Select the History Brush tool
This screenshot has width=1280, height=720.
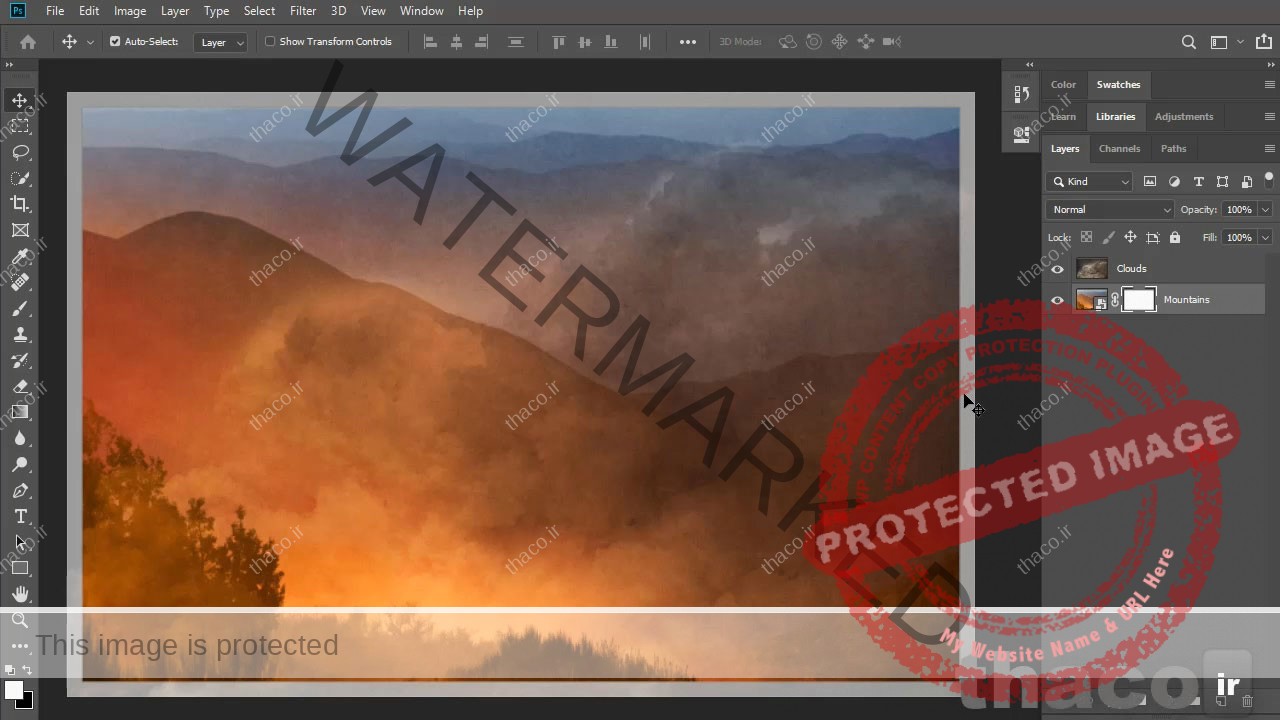pos(20,361)
